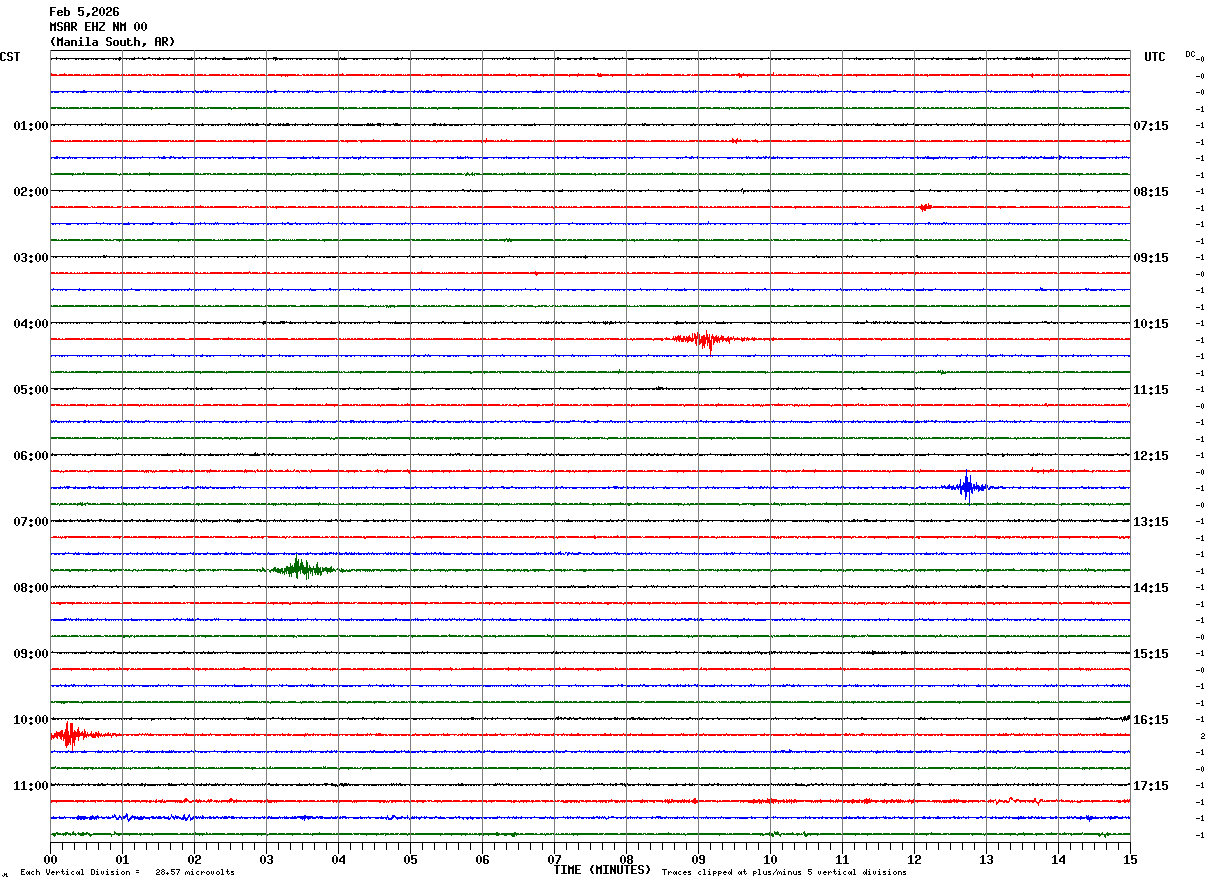Viewport: 1210px width, 886px height.
Task: Click the red seismic burst near minute 9
Action: [x=707, y=340]
